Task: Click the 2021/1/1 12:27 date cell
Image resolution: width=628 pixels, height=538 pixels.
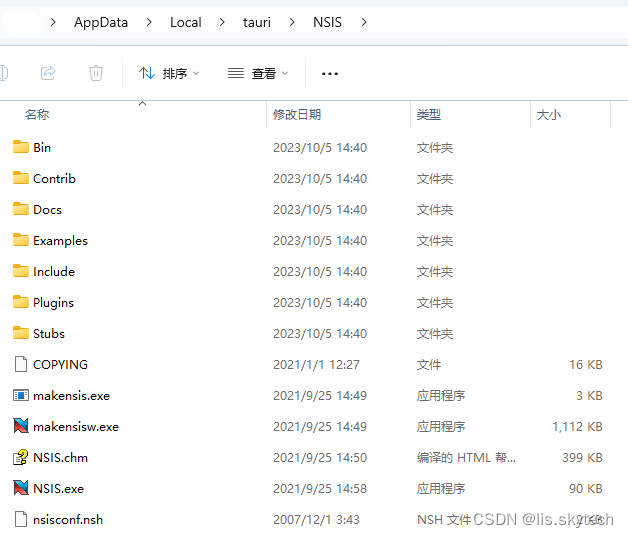Action: [316, 365]
